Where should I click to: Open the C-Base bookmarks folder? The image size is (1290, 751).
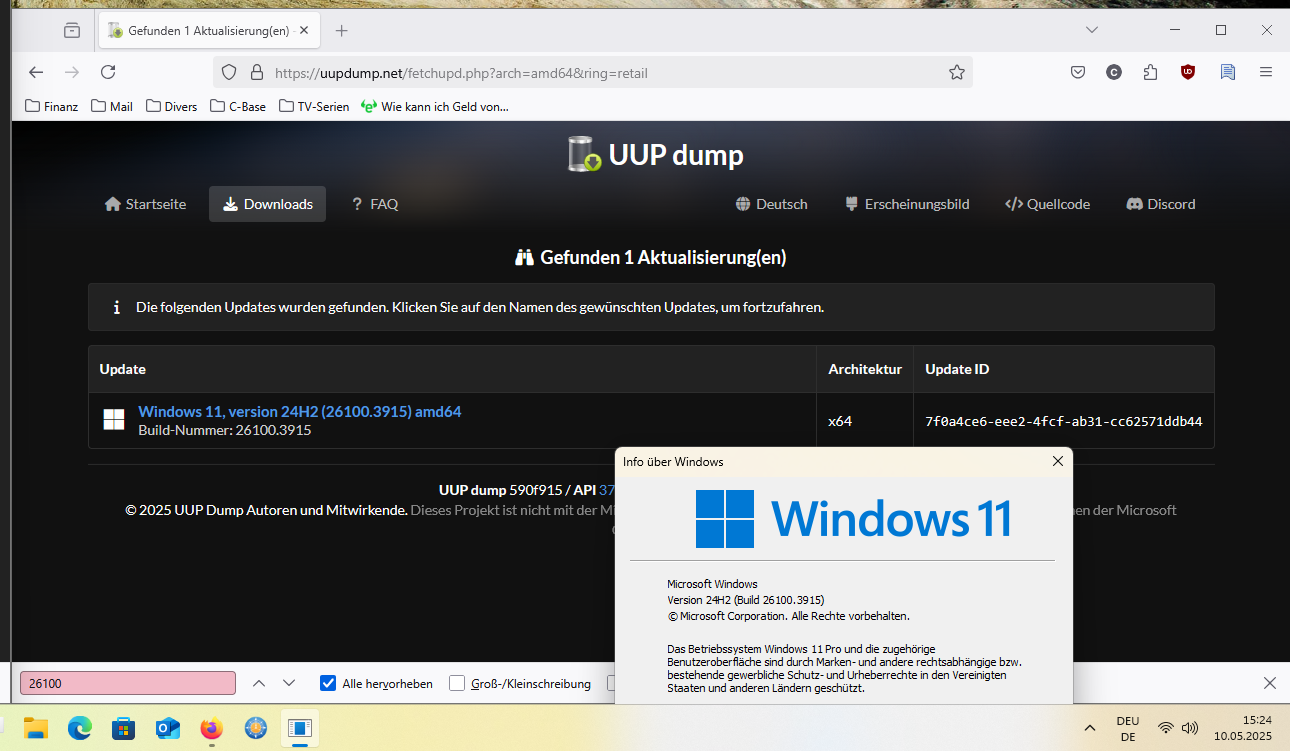click(238, 106)
